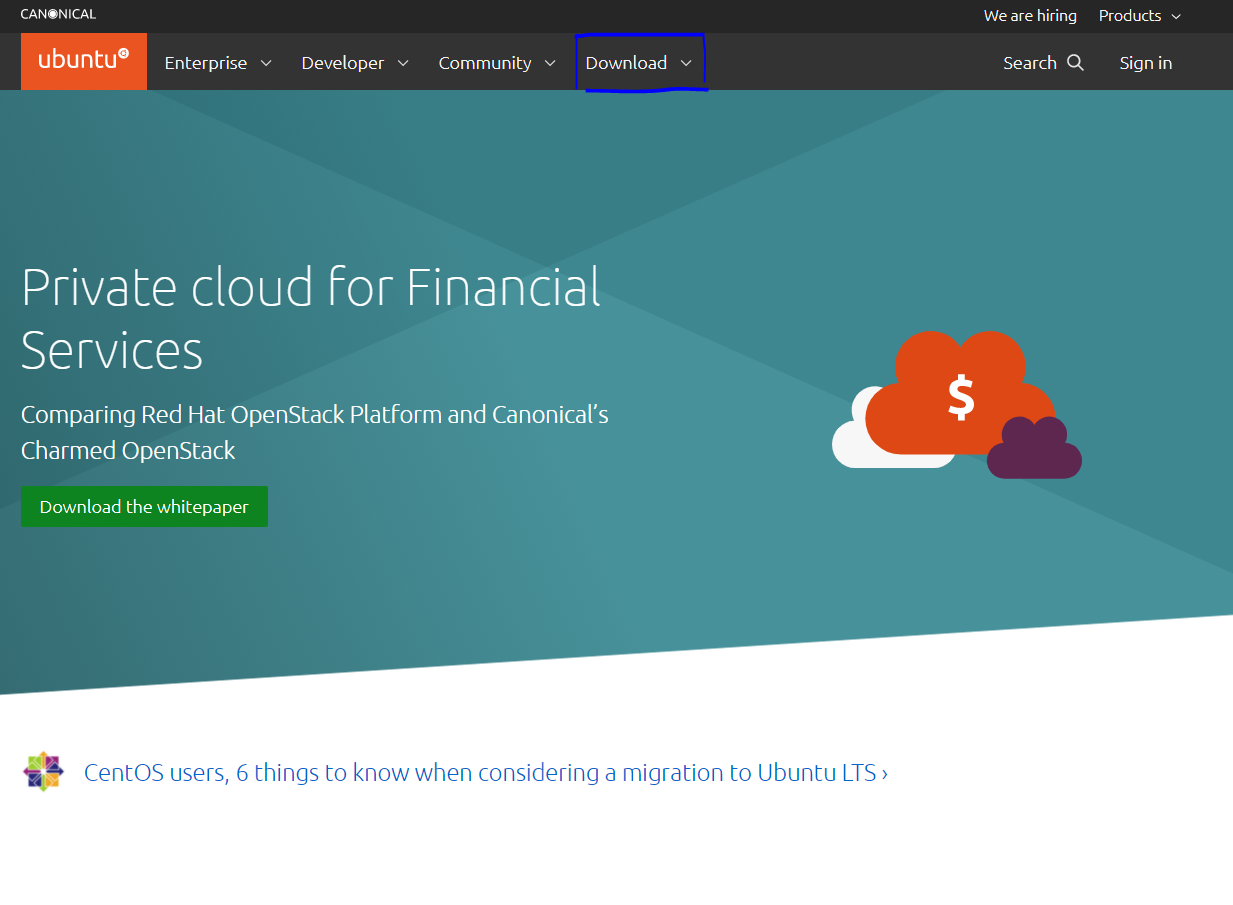This screenshot has width=1233, height=905.
Task: Expand the Developer chevron arrow
Action: click(x=403, y=63)
